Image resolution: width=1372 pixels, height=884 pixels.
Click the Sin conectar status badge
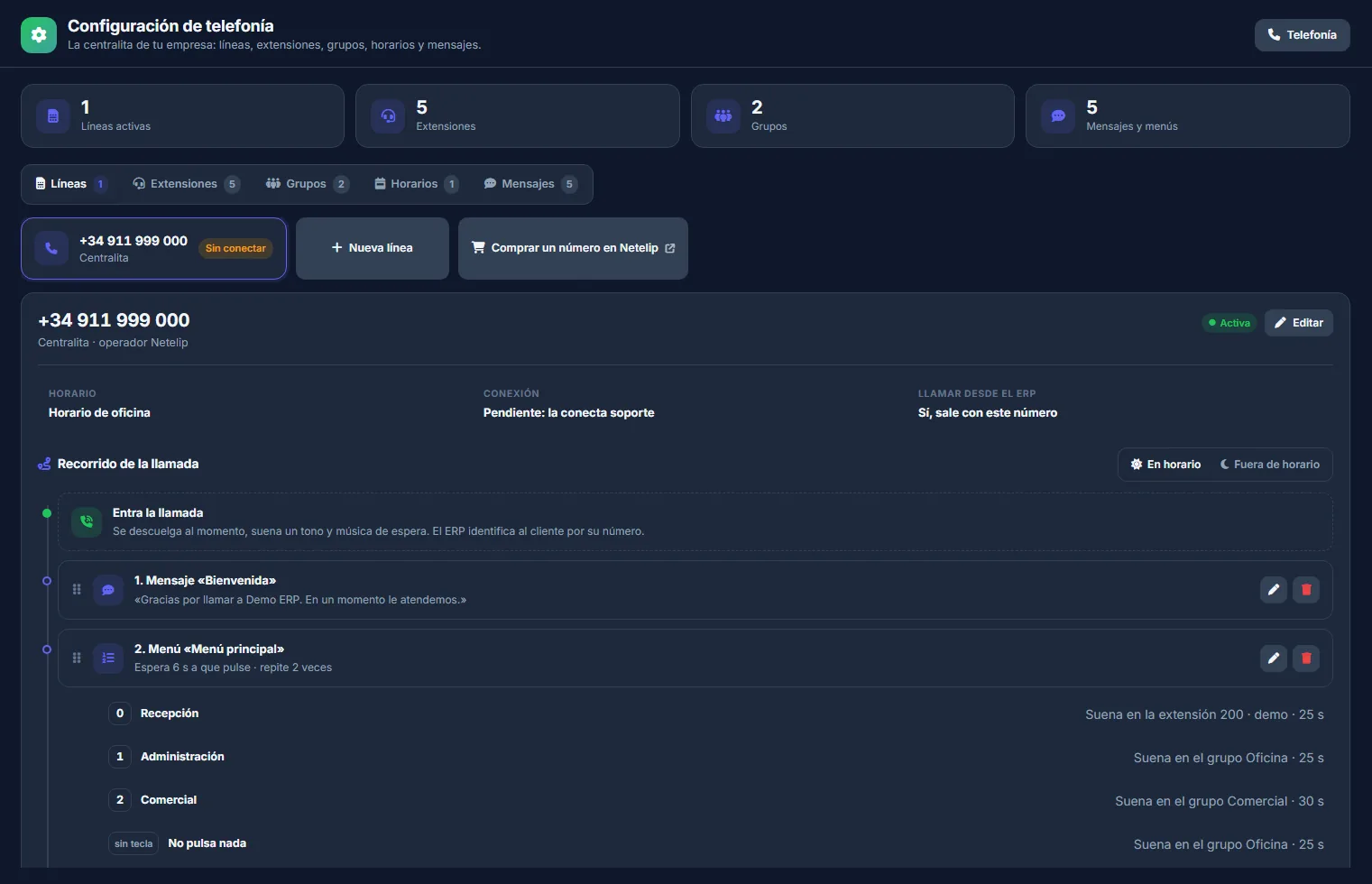(235, 248)
